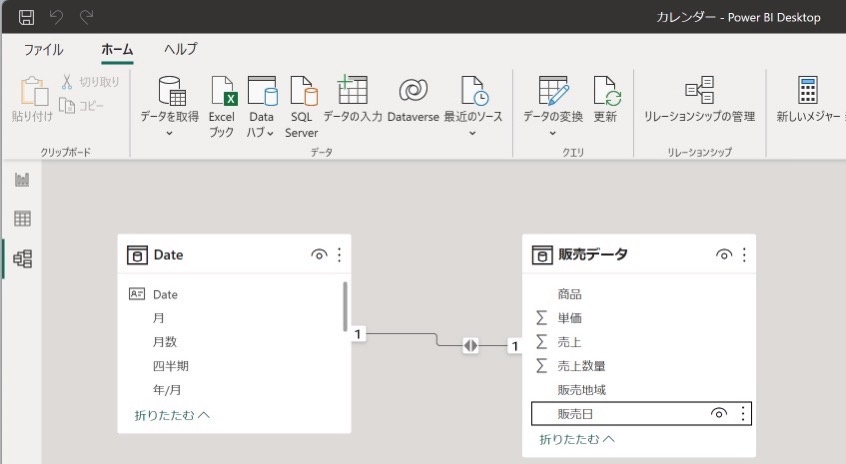846x464 pixels.
Task: Open more options for Date table
Action: [339, 255]
